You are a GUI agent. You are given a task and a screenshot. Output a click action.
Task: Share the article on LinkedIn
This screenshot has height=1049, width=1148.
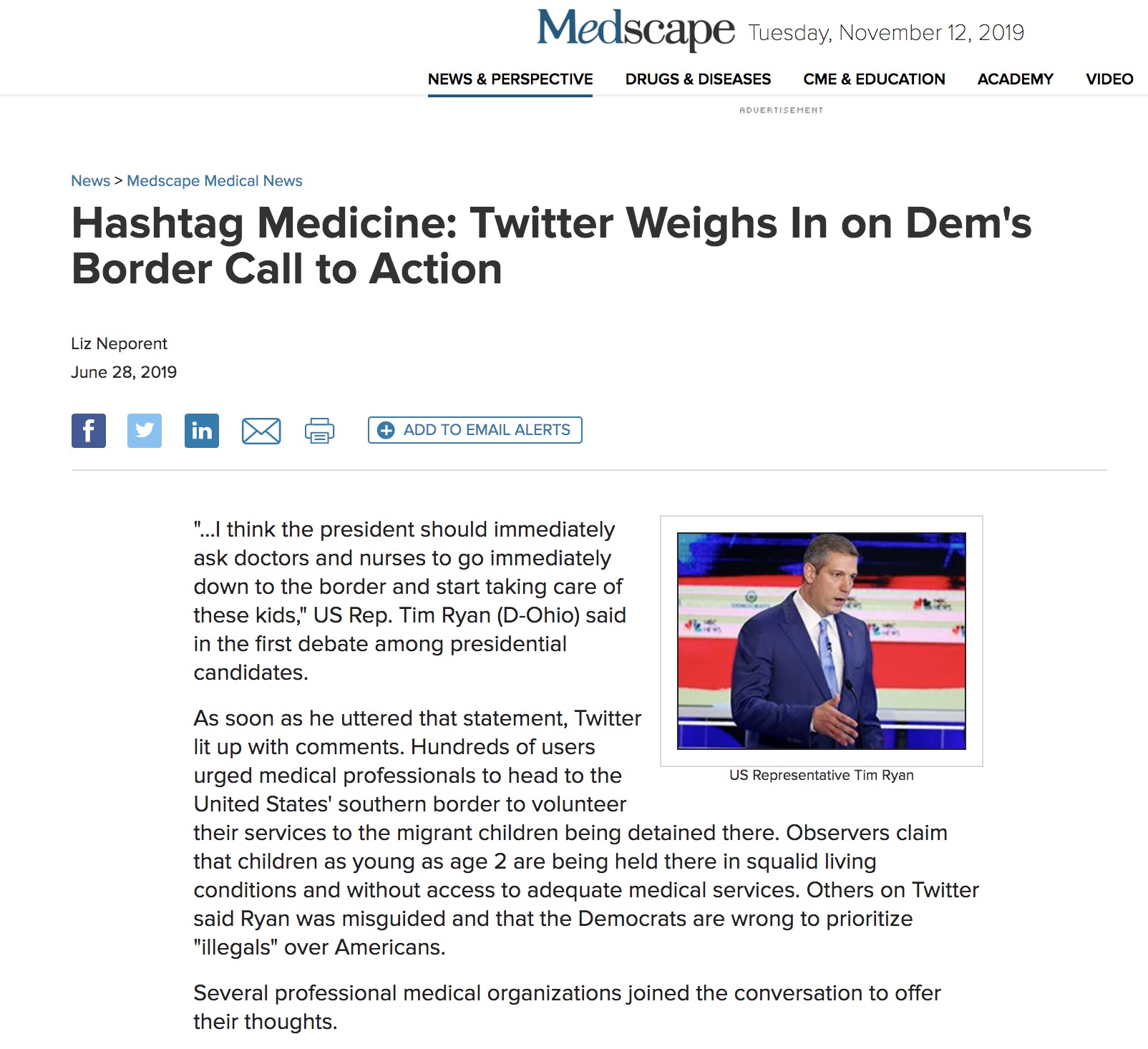(202, 431)
